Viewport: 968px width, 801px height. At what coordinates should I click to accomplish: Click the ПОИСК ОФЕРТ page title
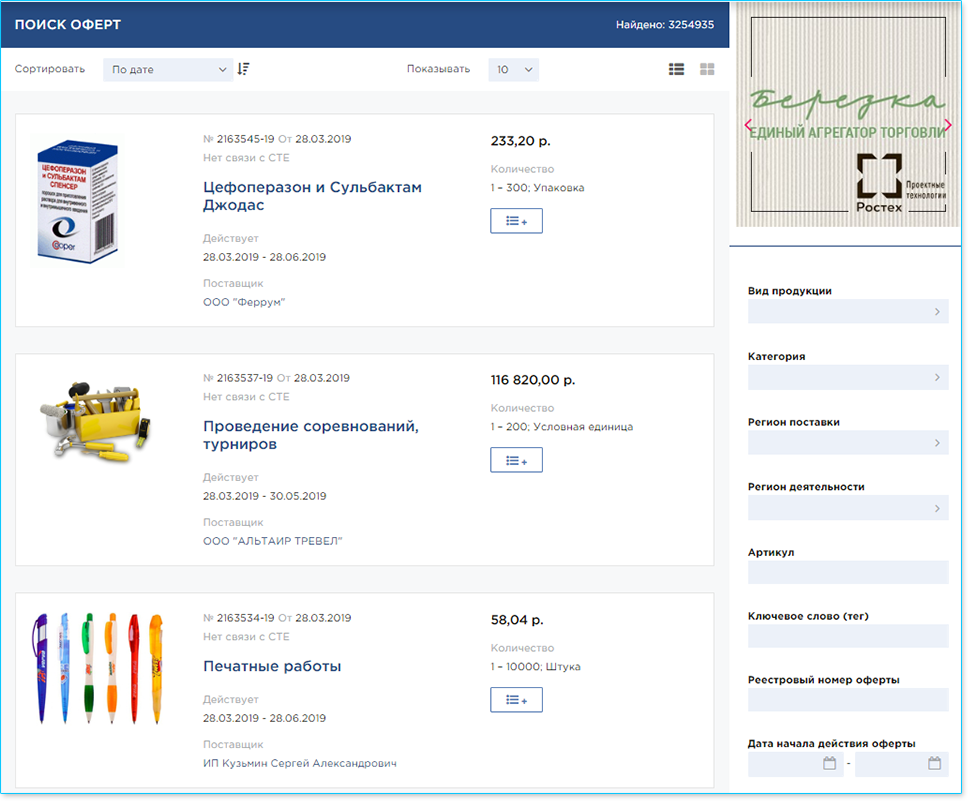coord(68,25)
